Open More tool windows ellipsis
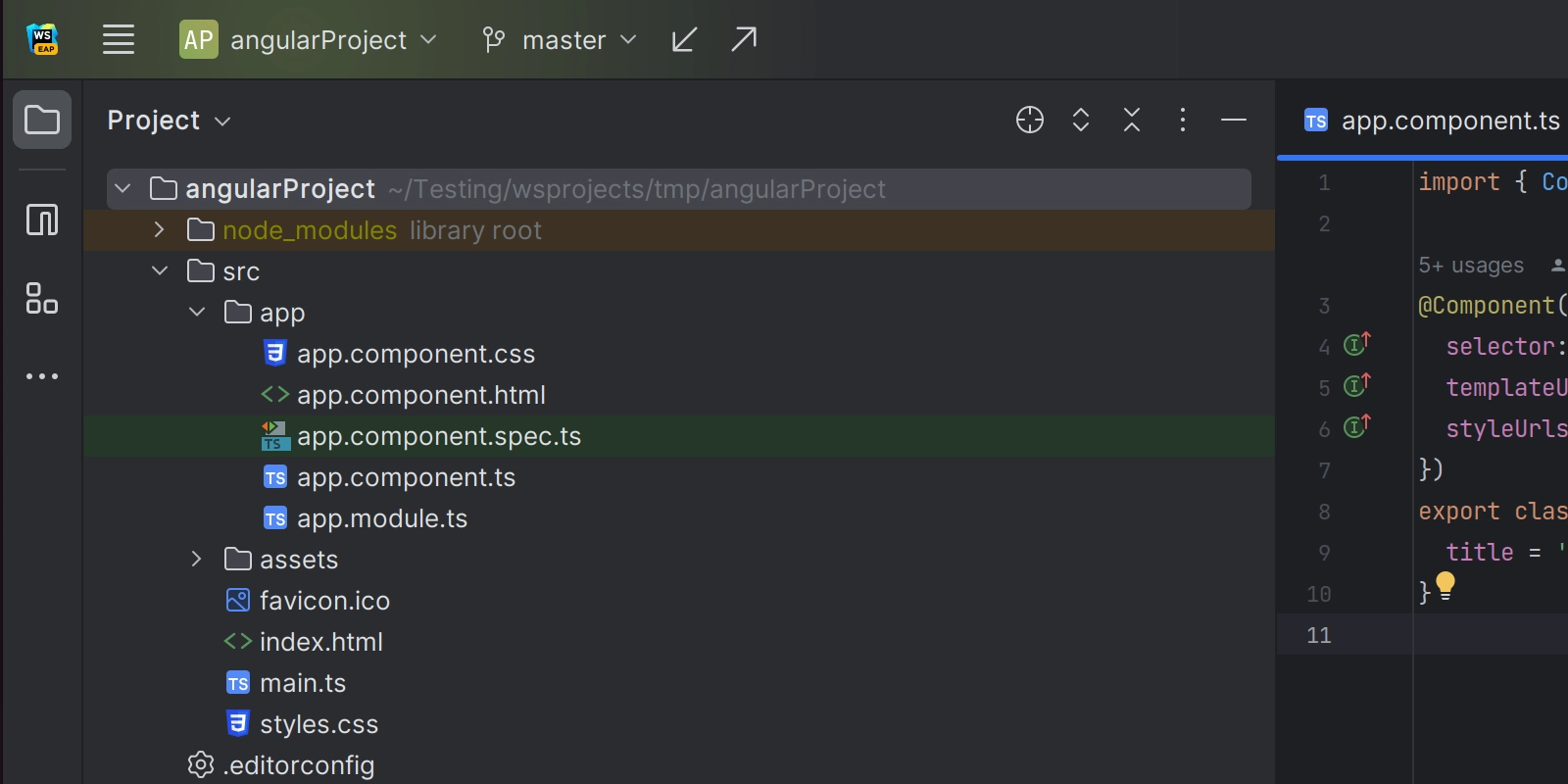The width and height of the screenshot is (1568, 784). pyautogui.click(x=42, y=376)
